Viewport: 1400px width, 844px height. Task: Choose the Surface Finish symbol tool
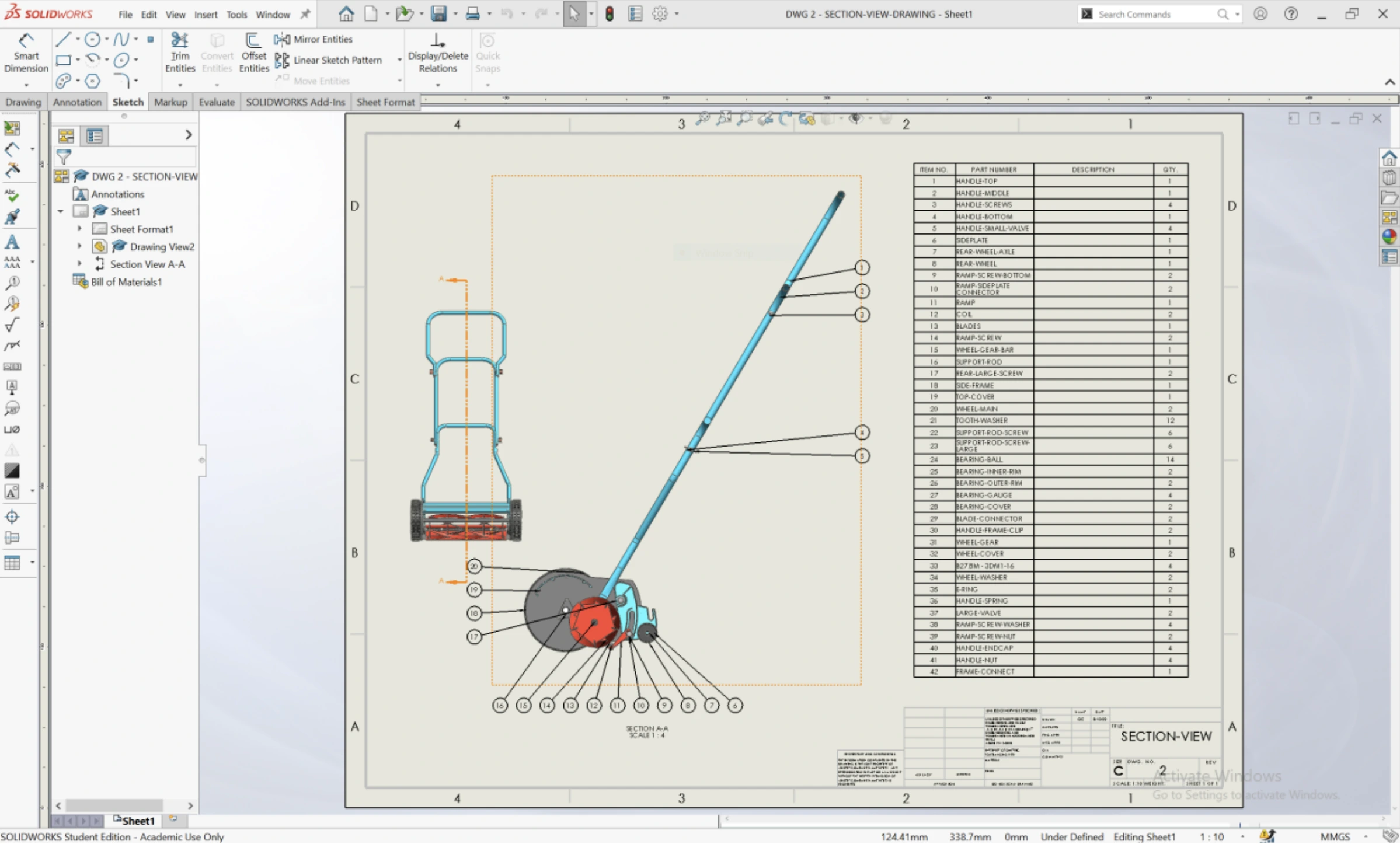(12, 325)
